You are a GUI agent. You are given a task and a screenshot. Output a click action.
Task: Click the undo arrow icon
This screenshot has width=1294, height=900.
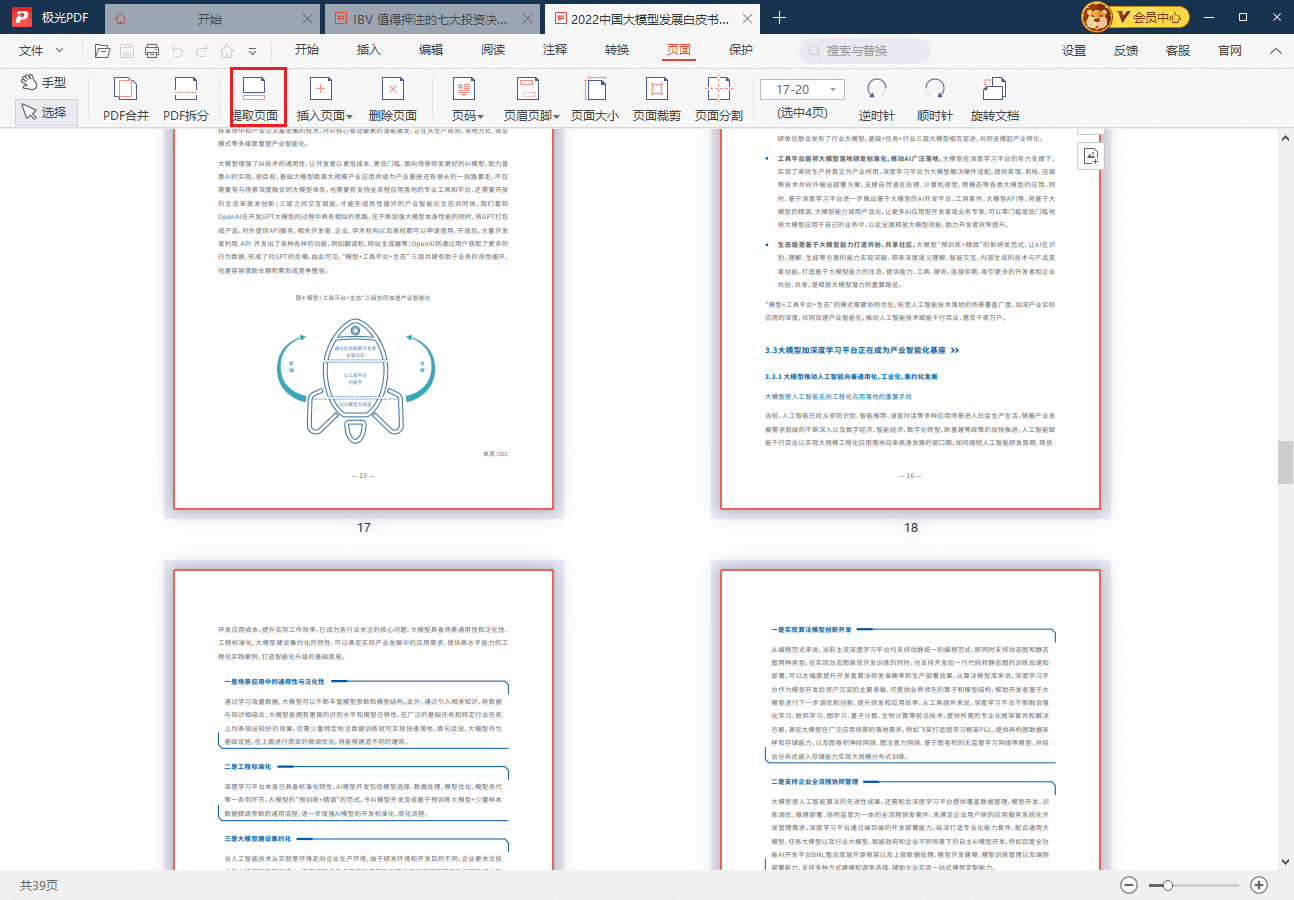pos(177,51)
